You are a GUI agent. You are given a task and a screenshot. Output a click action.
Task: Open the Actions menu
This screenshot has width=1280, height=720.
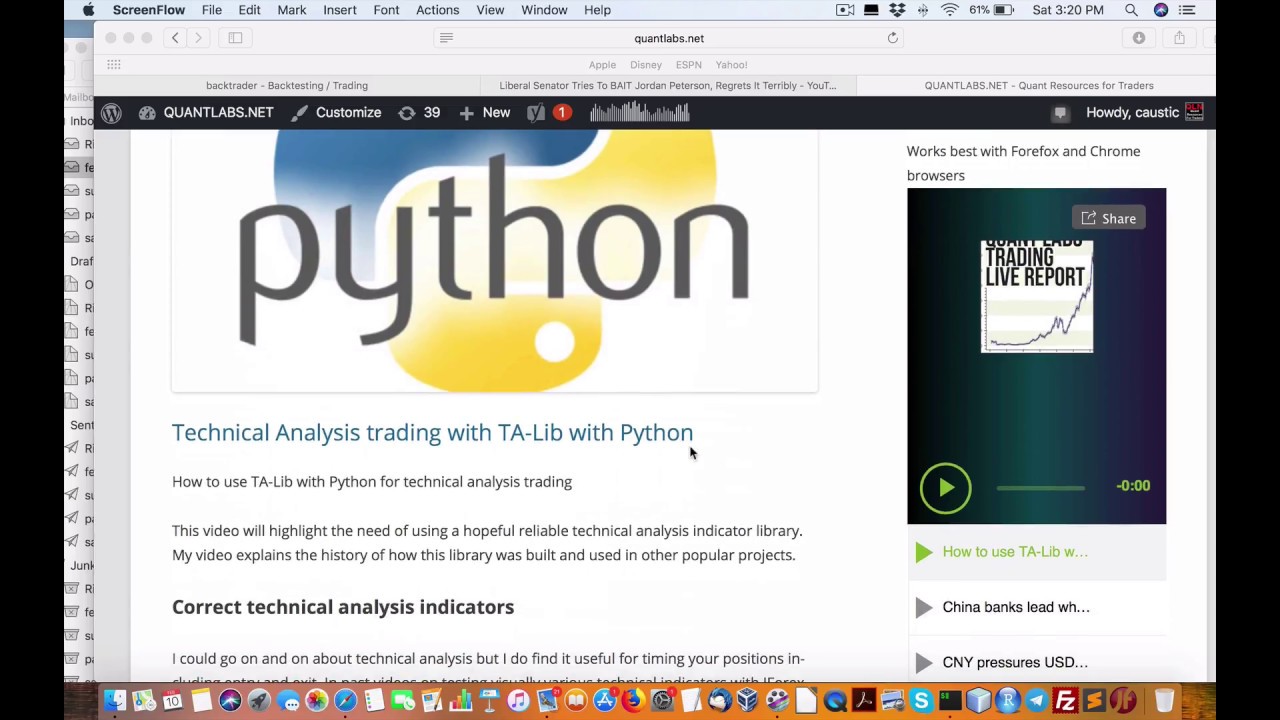438,10
